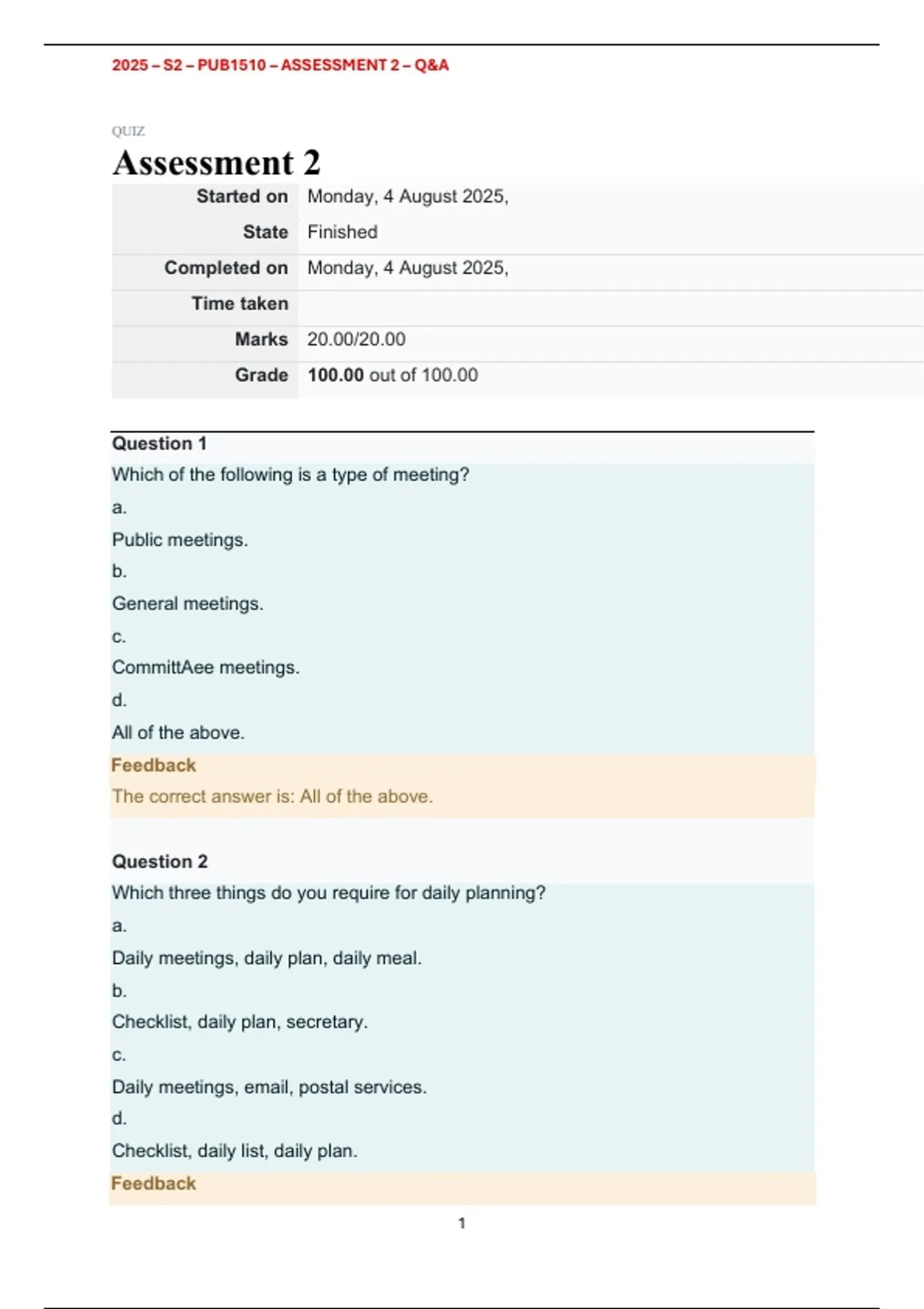Click the 'QUIZ' label above title
924x1309 pixels.
coord(128,131)
